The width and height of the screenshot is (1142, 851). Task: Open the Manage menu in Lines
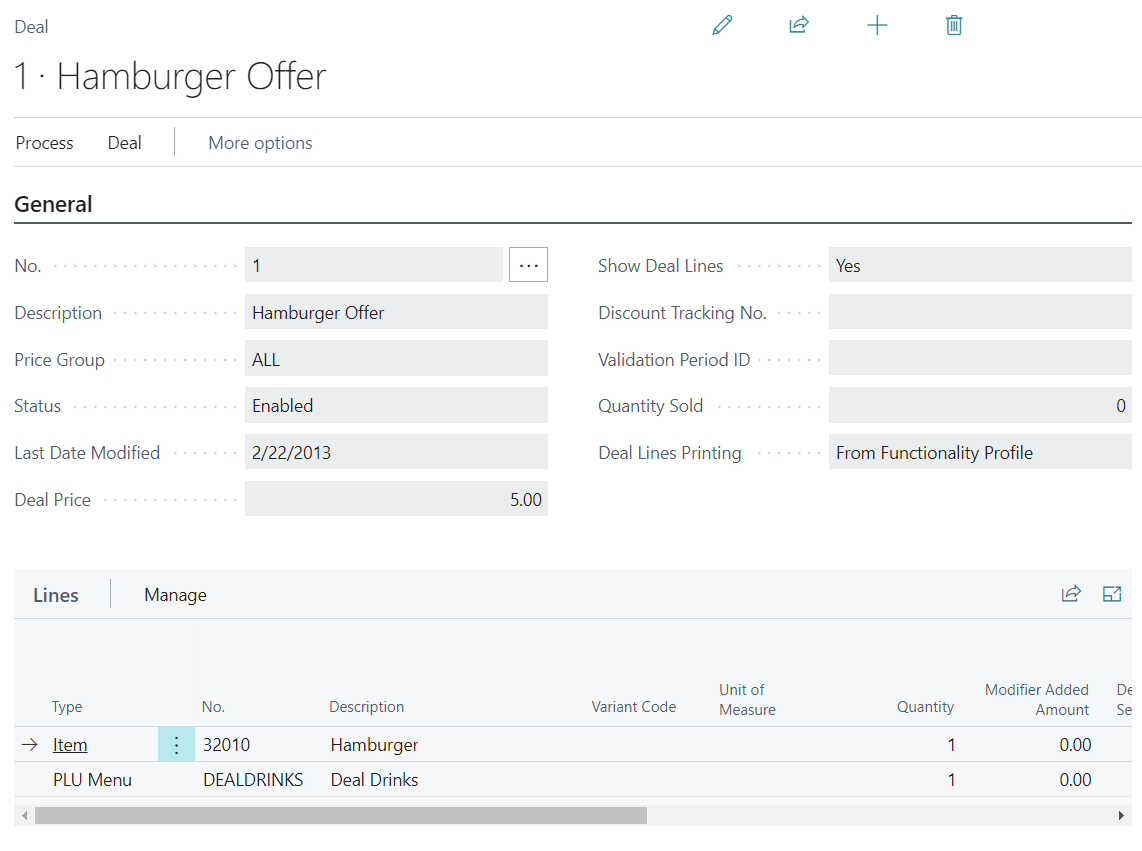(175, 595)
